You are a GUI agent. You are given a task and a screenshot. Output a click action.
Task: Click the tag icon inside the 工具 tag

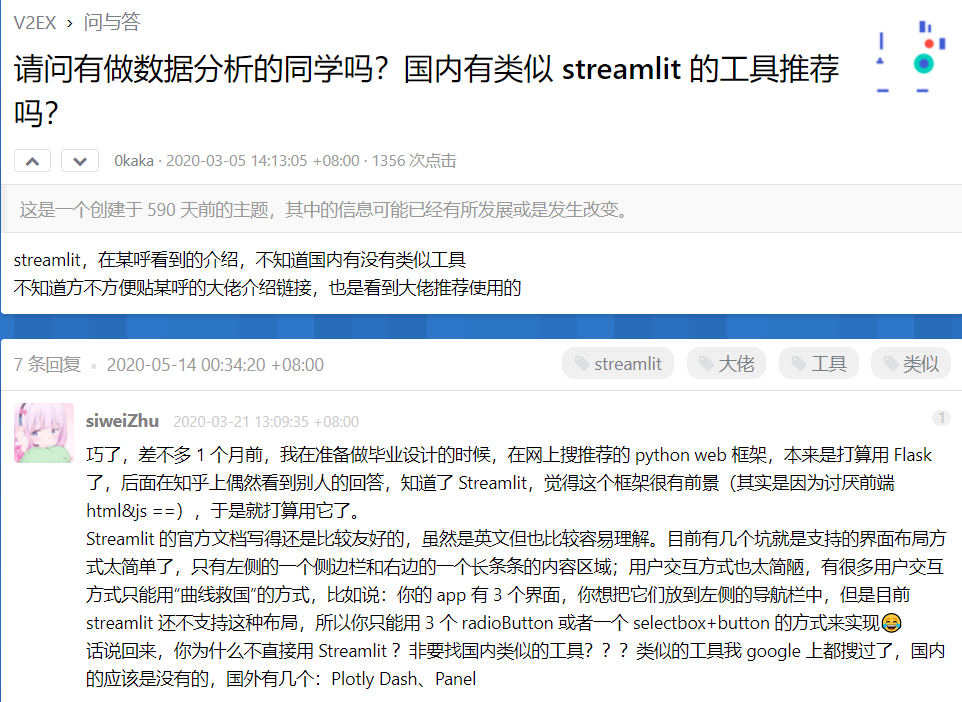click(x=798, y=364)
